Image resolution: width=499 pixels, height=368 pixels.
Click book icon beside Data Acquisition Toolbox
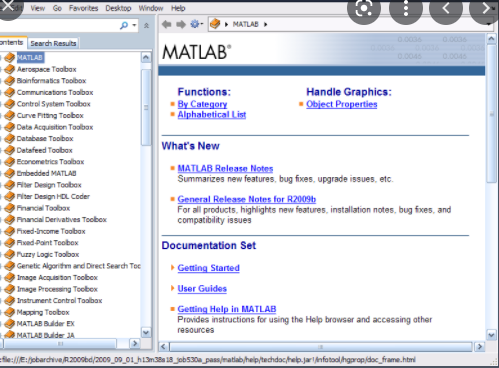[x=10, y=127]
